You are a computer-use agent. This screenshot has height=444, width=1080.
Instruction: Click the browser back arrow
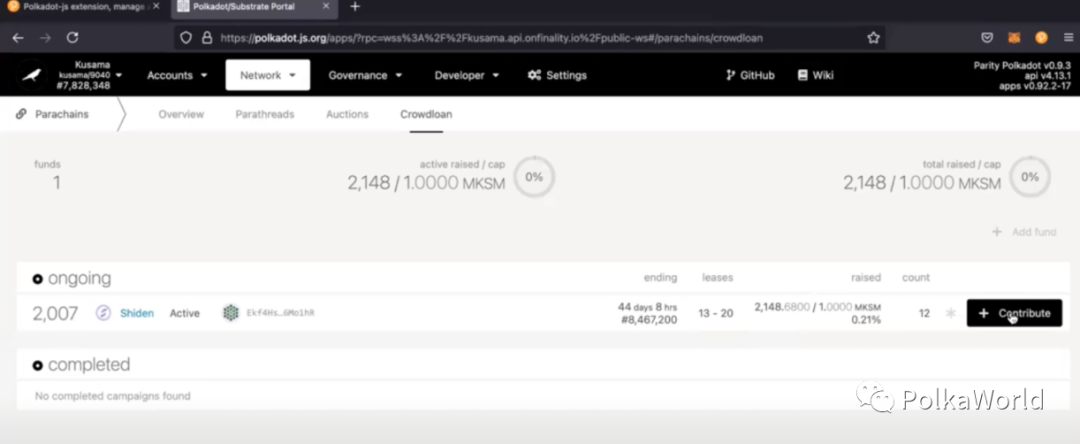coord(18,38)
